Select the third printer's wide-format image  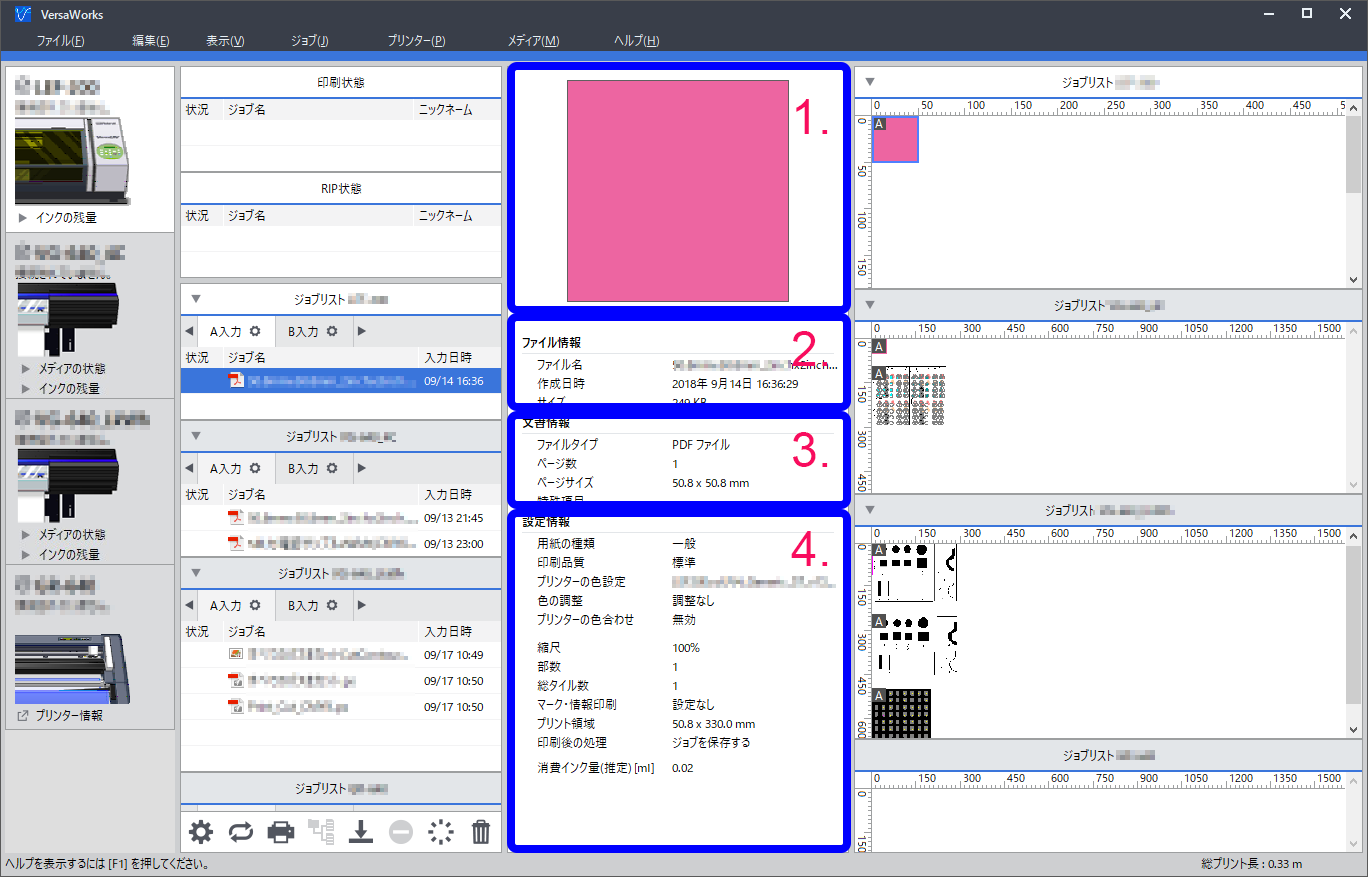click(68, 485)
